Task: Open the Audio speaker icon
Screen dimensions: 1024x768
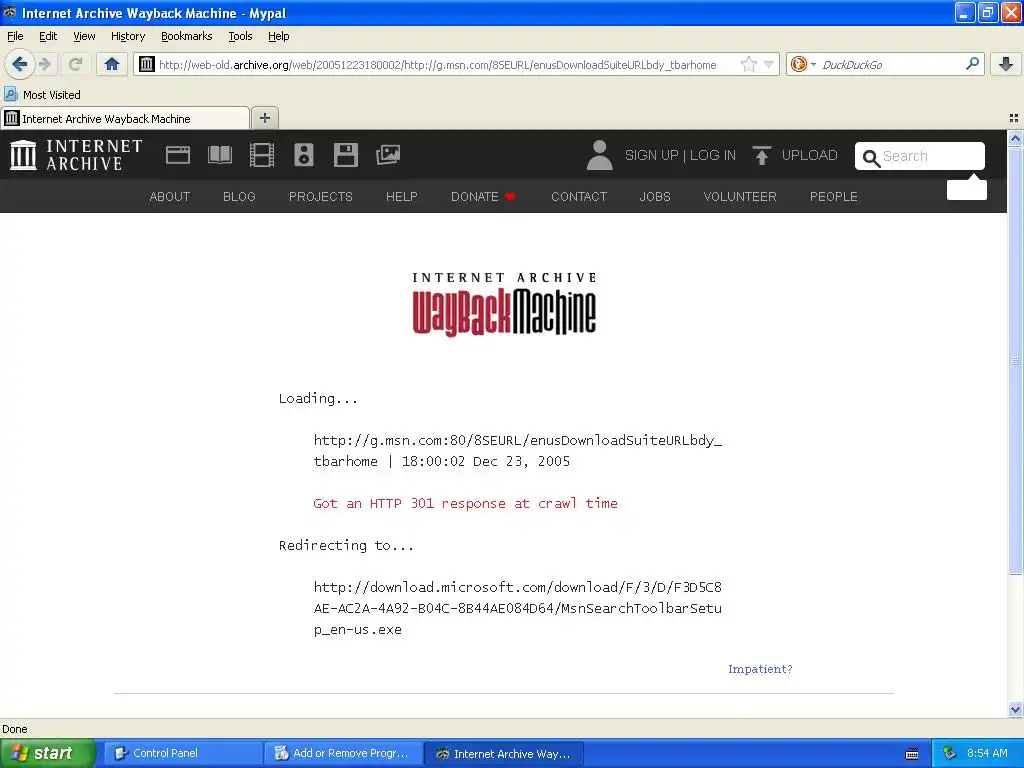Action: pyautogui.click(x=304, y=155)
